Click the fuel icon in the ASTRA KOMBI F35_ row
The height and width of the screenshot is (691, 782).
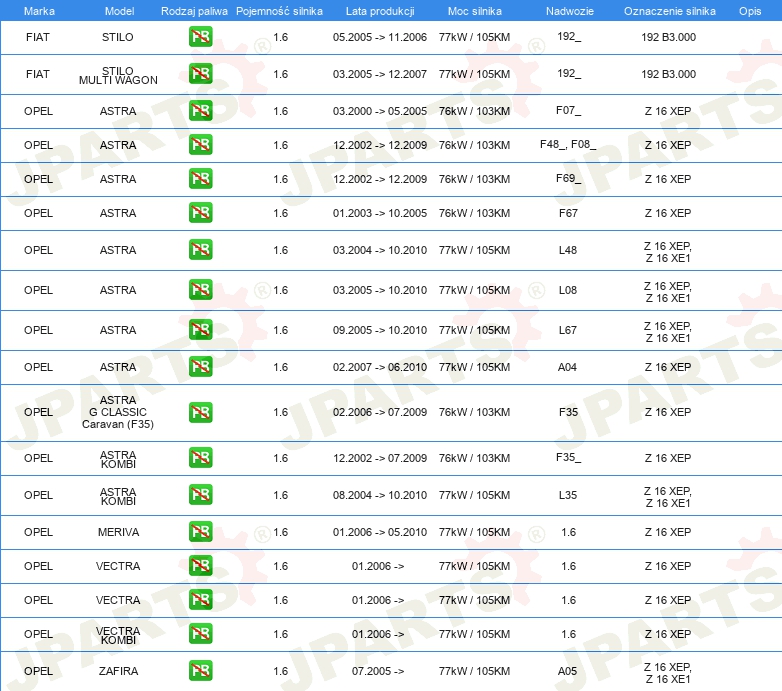[x=200, y=458]
